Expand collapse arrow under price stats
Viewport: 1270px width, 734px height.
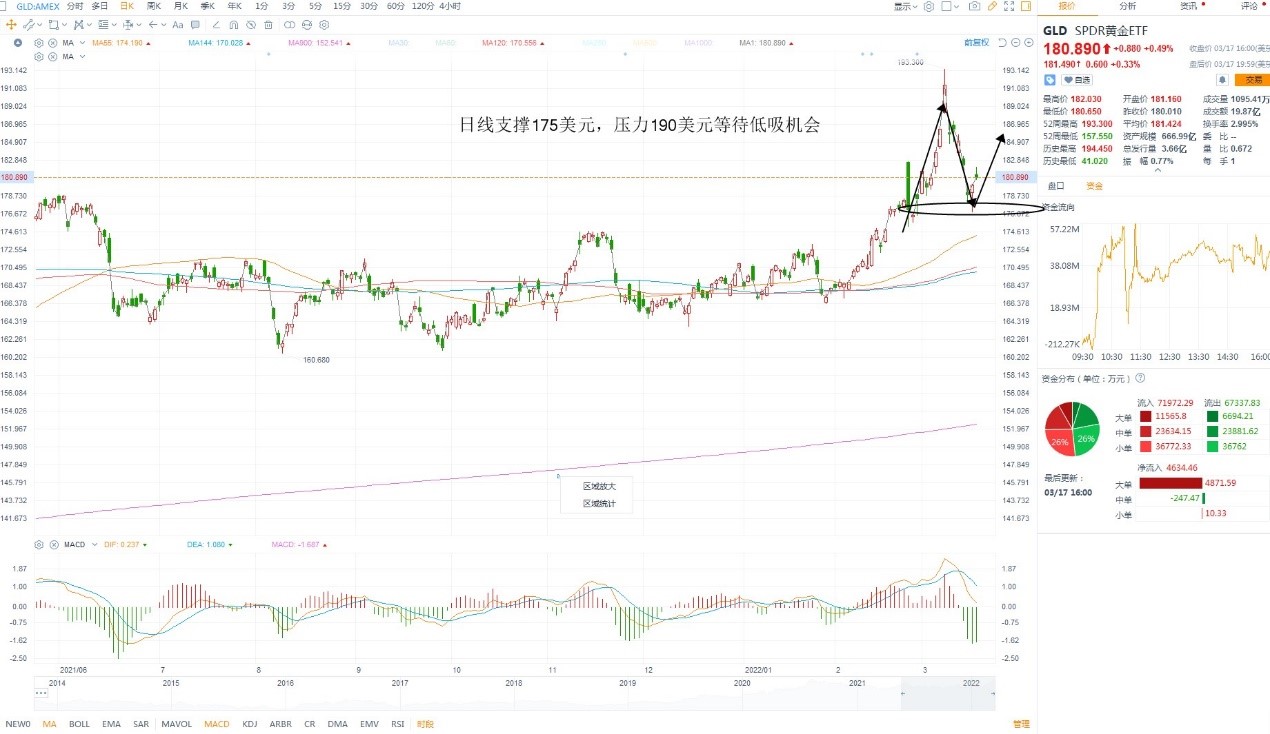[x=1159, y=170]
